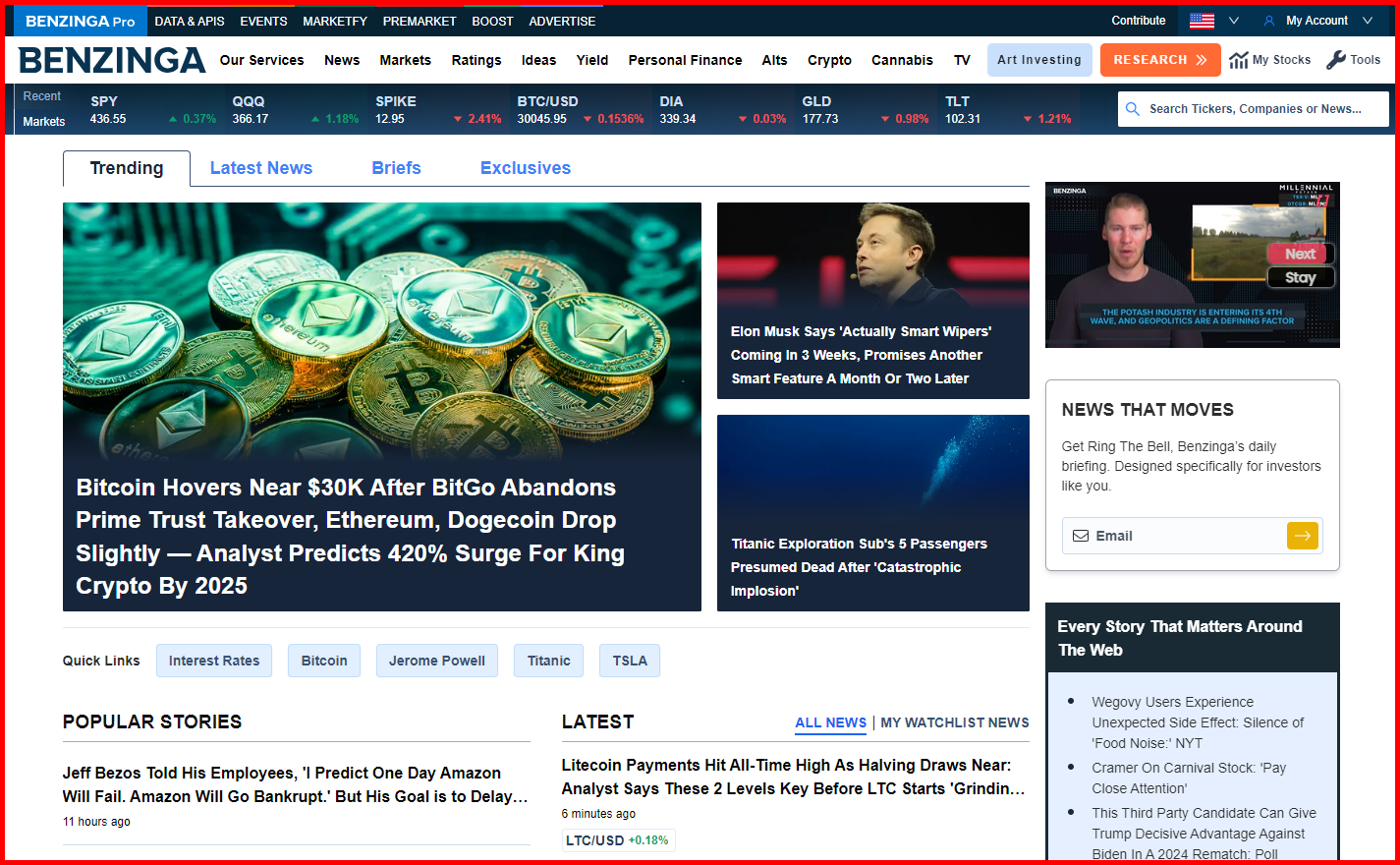Viewport: 1400px width, 865px height.
Task: Submit email using the yellow arrow icon
Action: [x=1303, y=536]
